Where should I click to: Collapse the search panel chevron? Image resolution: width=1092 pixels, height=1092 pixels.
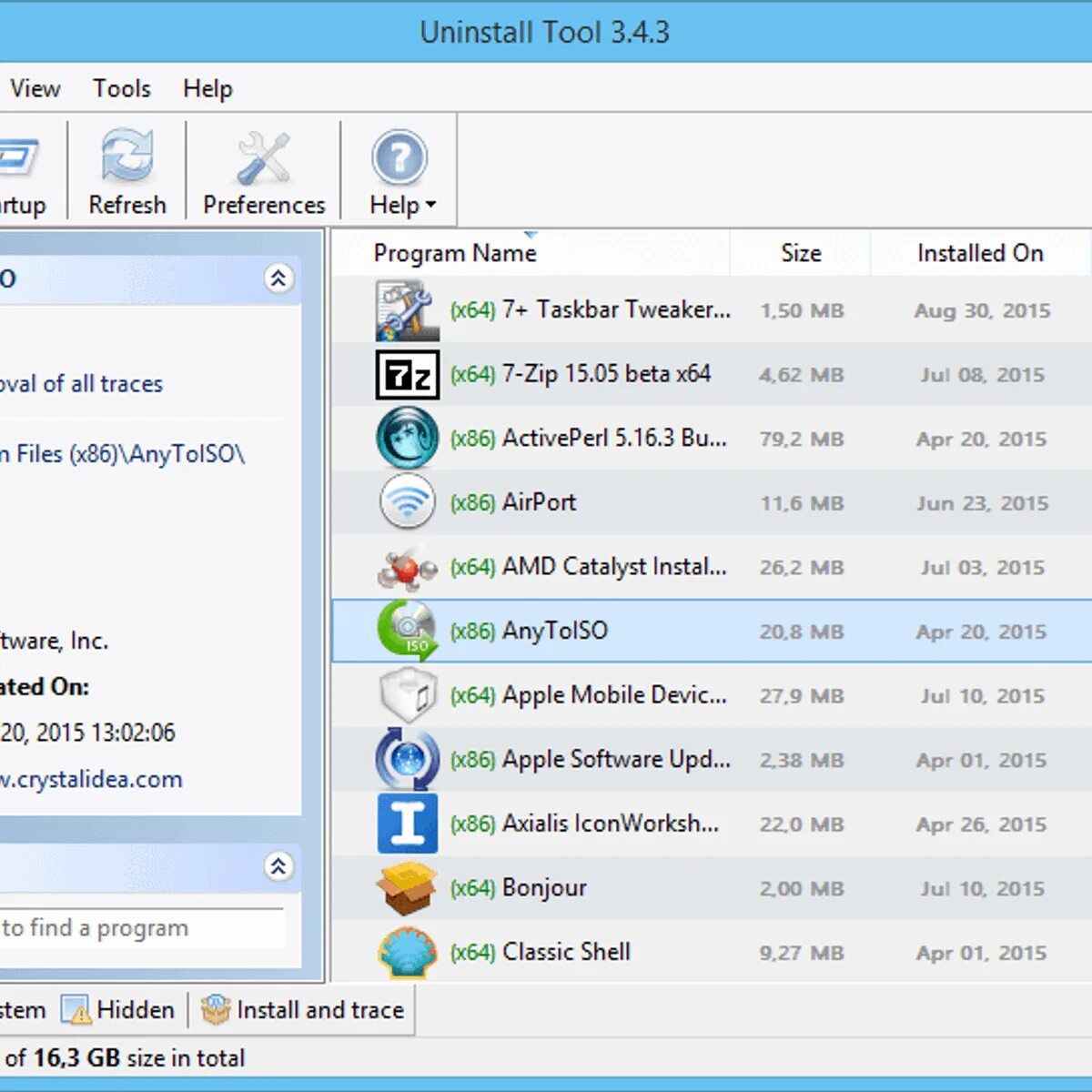pos(278,865)
